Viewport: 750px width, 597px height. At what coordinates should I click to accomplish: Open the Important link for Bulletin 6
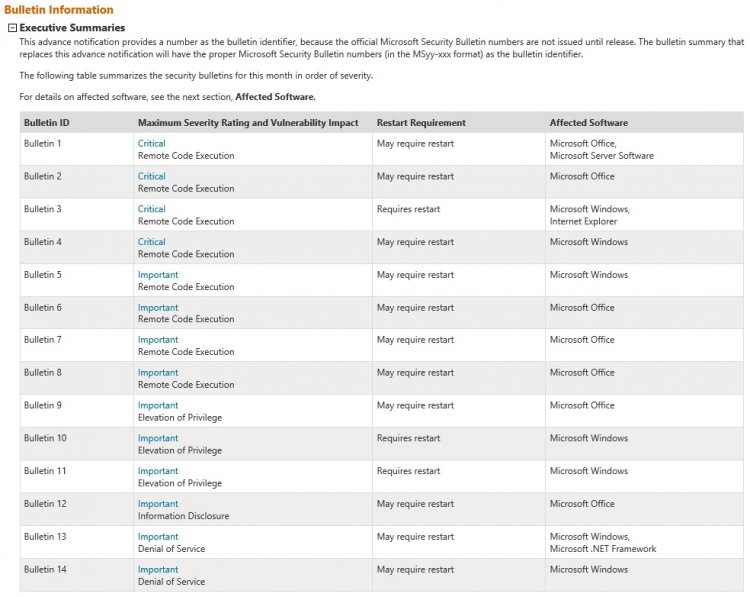click(x=158, y=308)
